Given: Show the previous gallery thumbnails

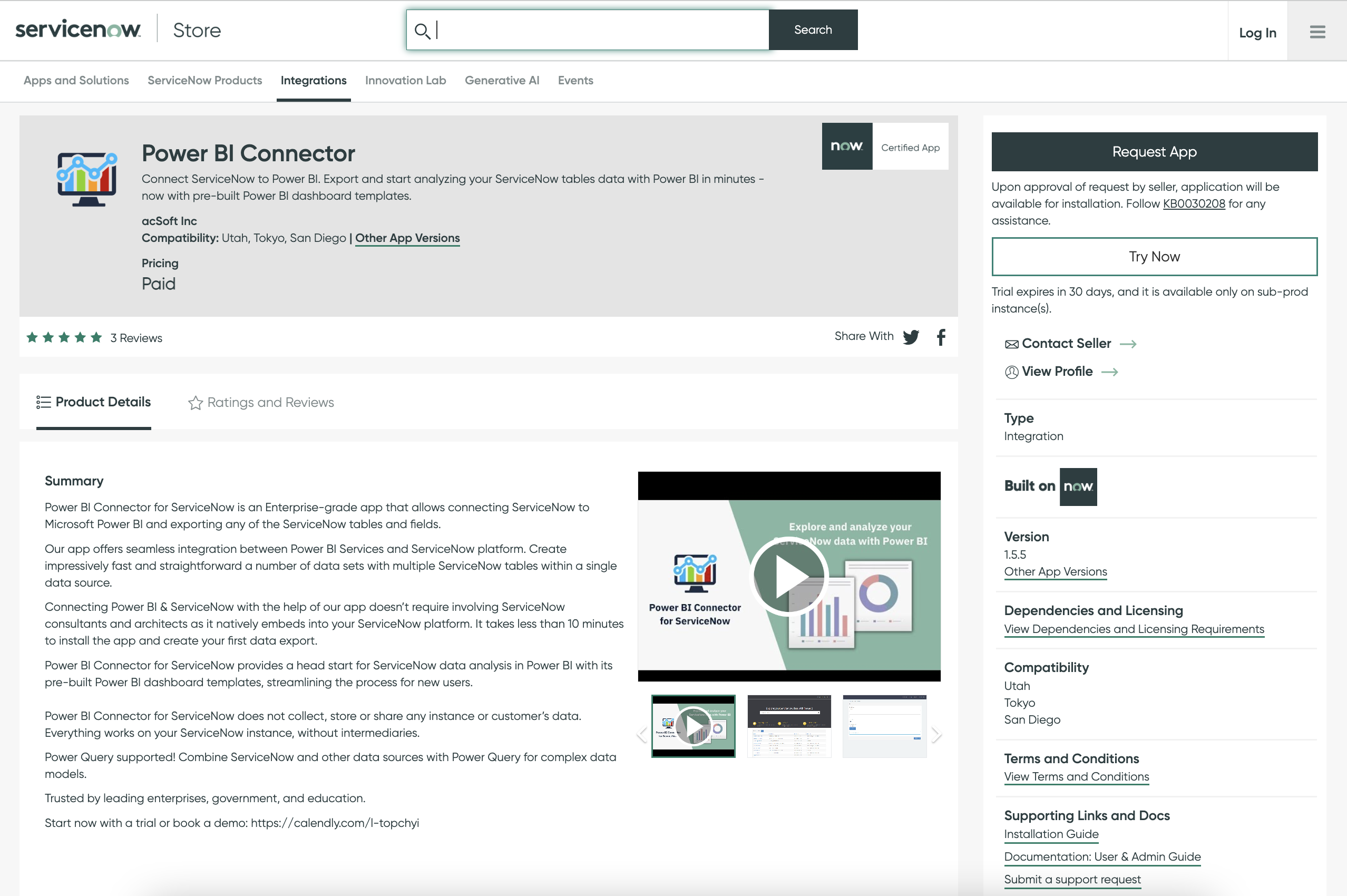Looking at the screenshot, I should [x=642, y=734].
